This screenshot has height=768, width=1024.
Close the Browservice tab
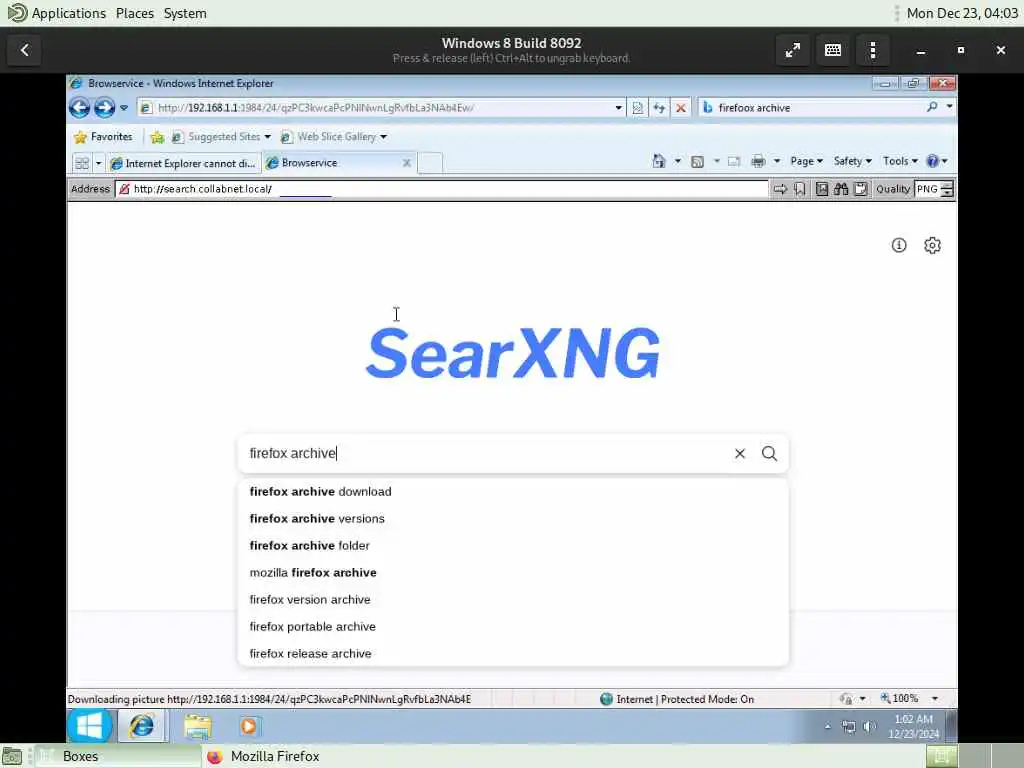point(407,163)
